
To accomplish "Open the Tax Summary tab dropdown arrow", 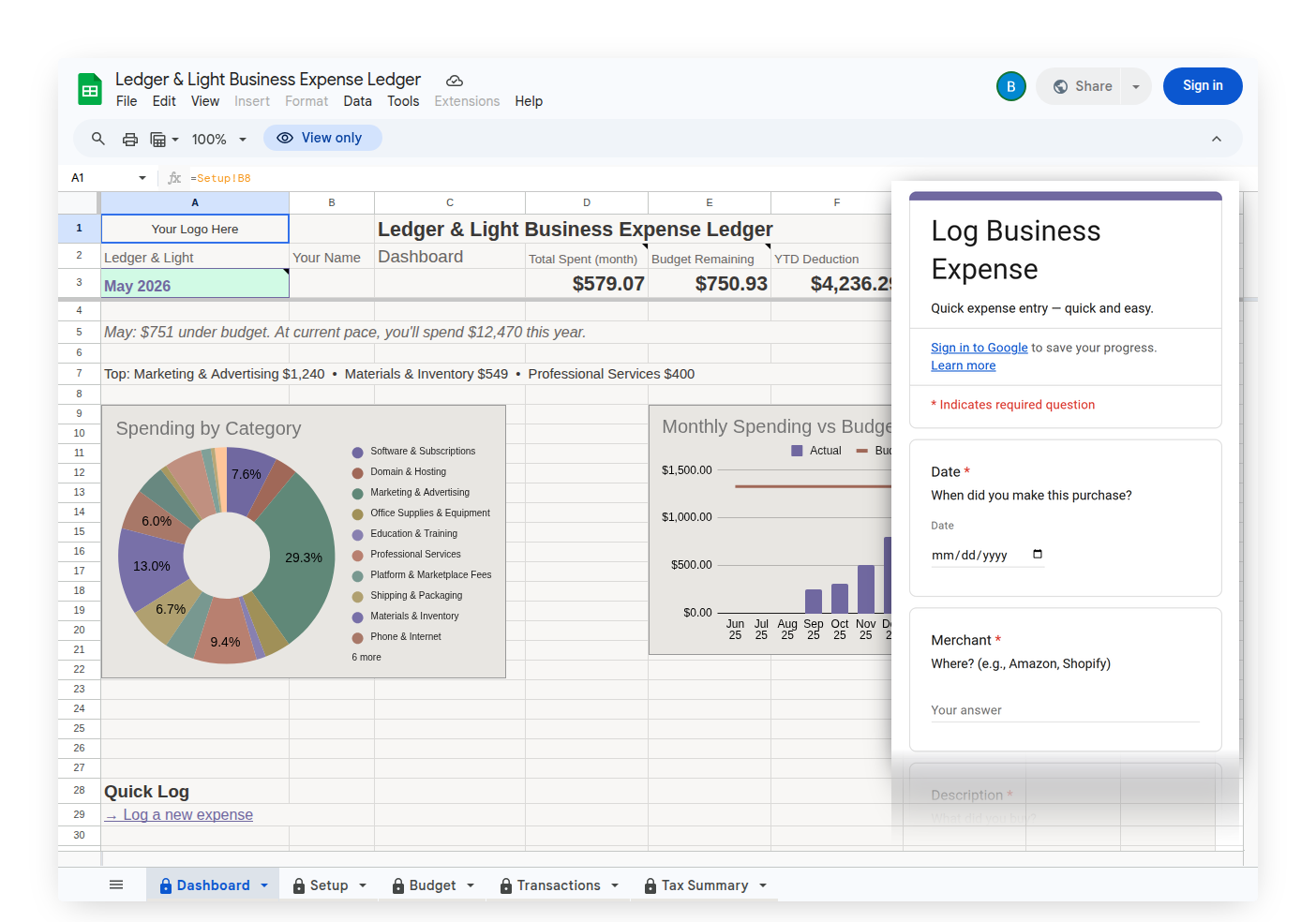I will tap(763, 885).
